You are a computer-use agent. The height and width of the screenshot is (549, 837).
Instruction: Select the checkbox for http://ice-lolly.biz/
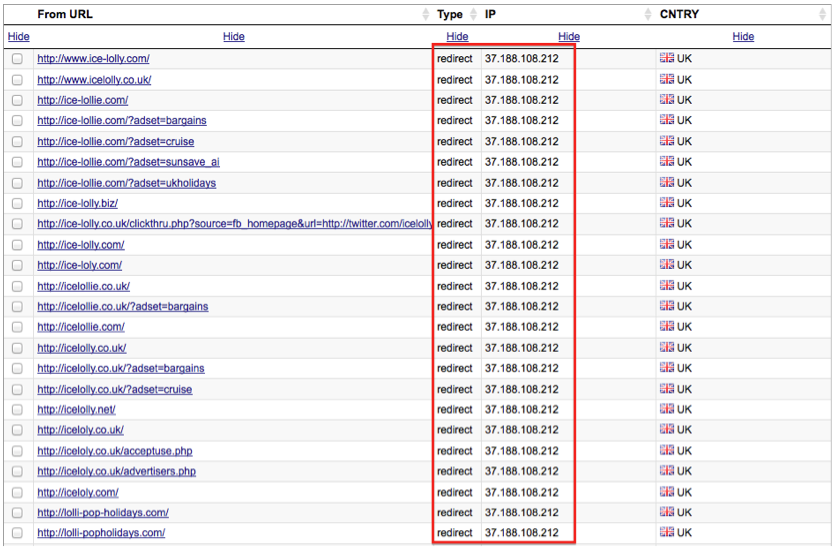(18, 203)
